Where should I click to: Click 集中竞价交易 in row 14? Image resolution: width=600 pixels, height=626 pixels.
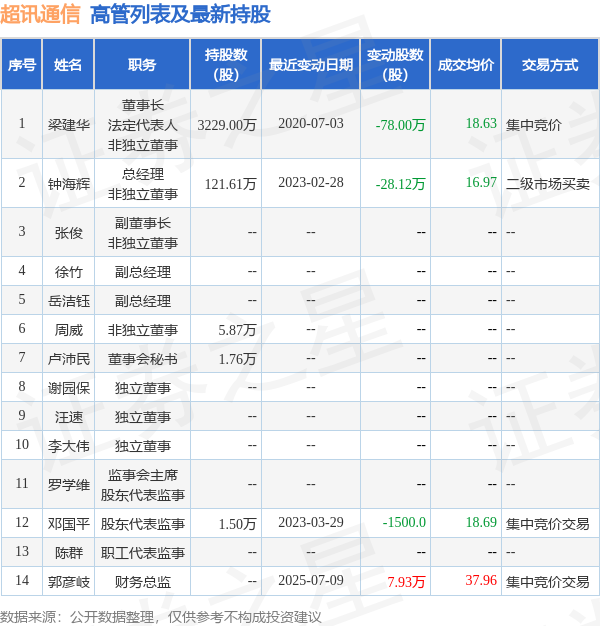547,582
